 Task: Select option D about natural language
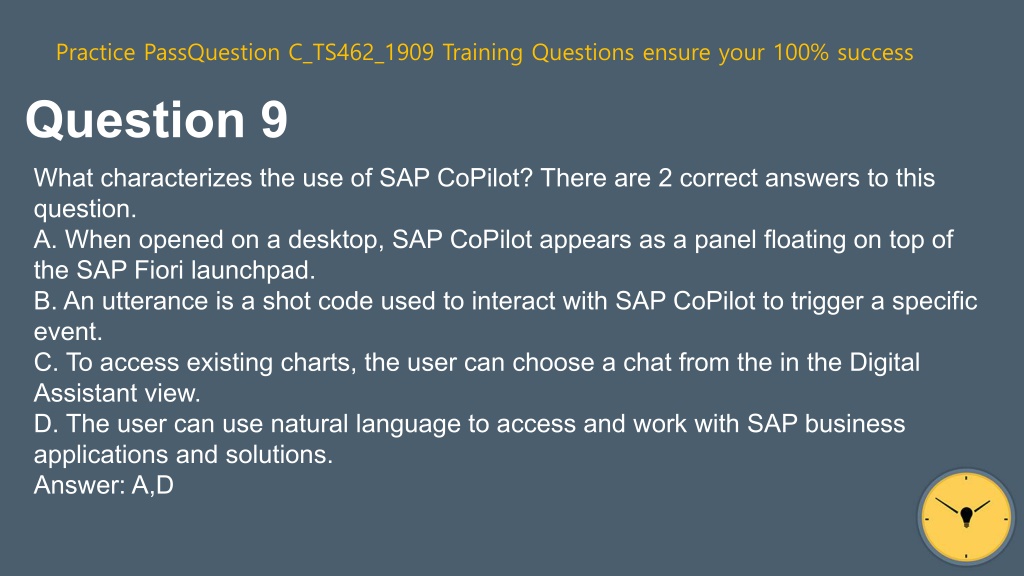(470, 439)
